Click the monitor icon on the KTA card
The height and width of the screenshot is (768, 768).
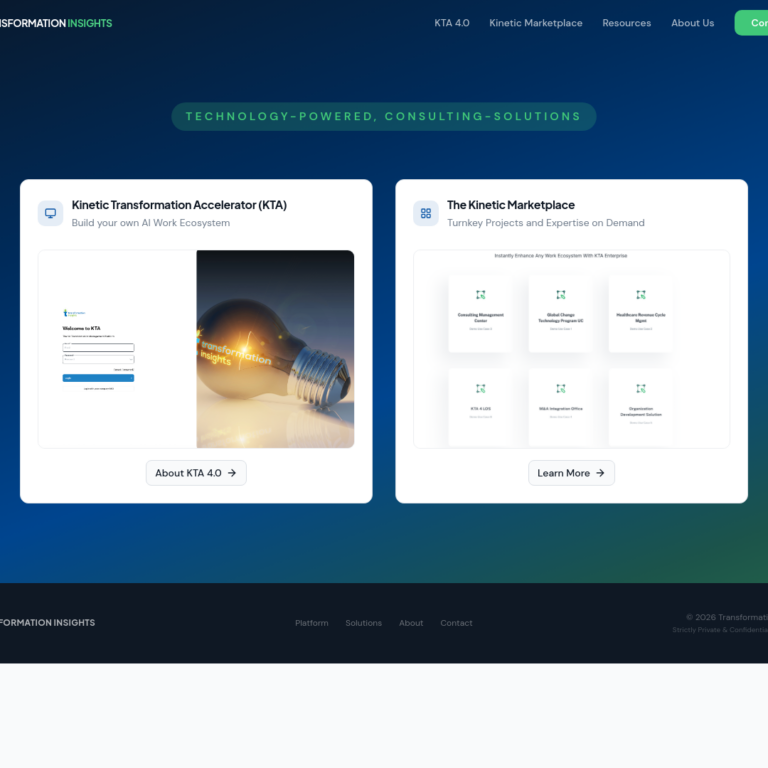(x=50, y=214)
